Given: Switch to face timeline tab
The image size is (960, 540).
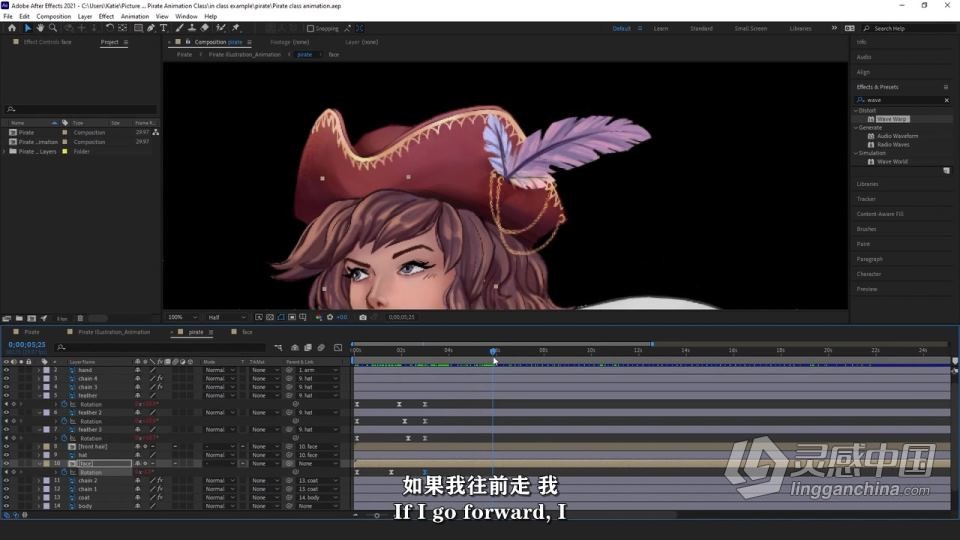Looking at the screenshot, I should click(247, 332).
